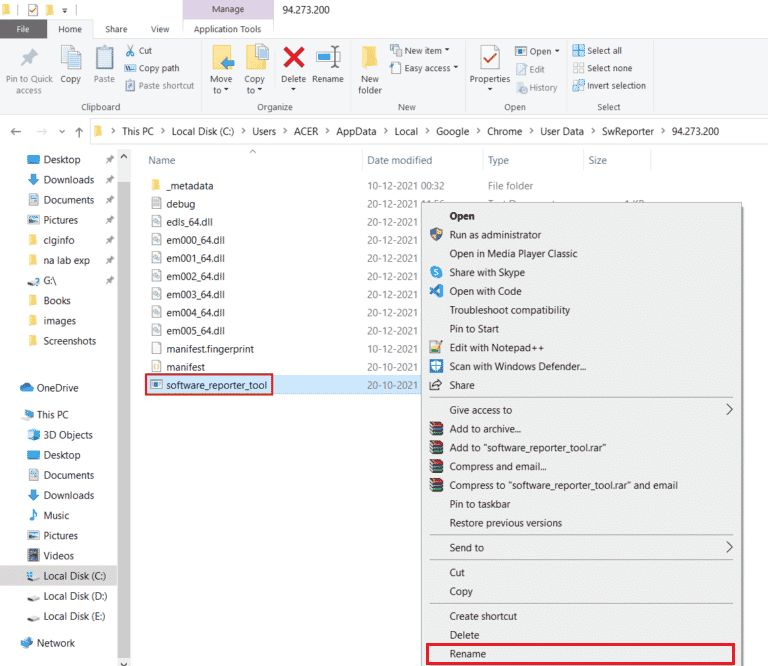Screen dimensions: 768x666
Task: Open the Application Tools tab
Action: coord(227,29)
